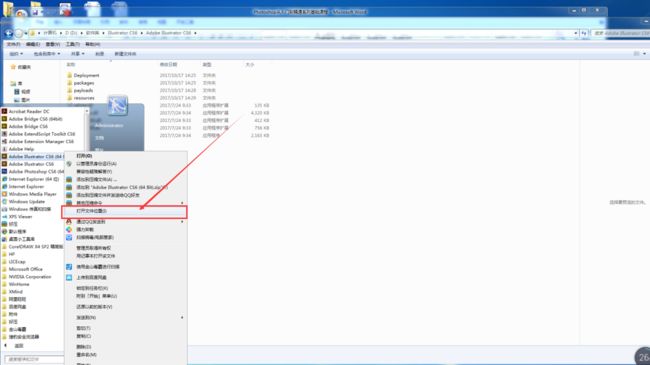Choose Open file location context item
This screenshot has width=650, height=365.
click(x=124, y=211)
